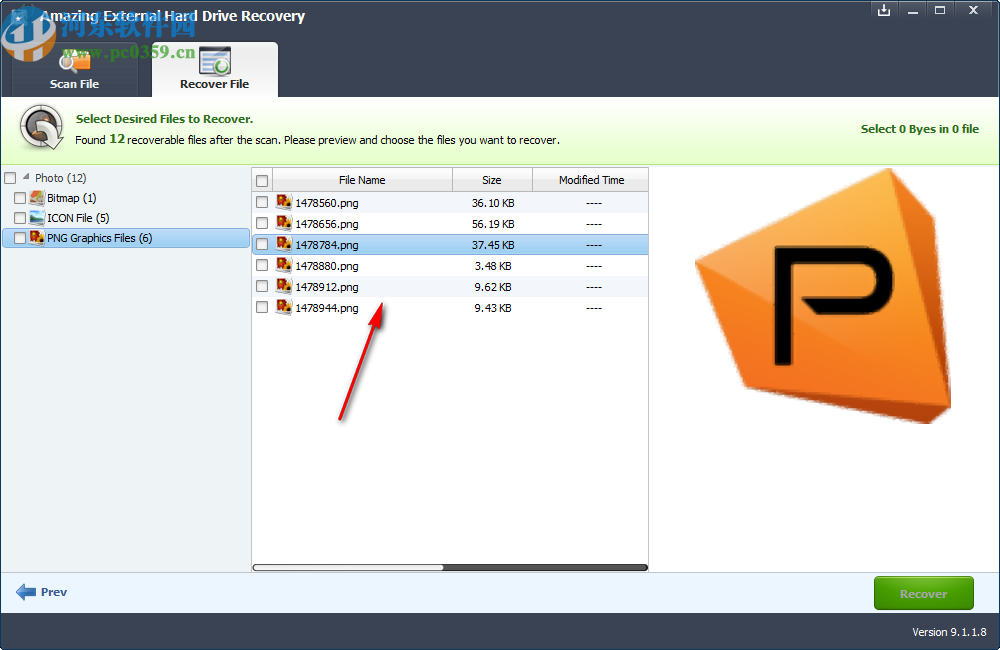Click the green Recover button
The width and height of the screenshot is (1000, 650).
point(923,593)
